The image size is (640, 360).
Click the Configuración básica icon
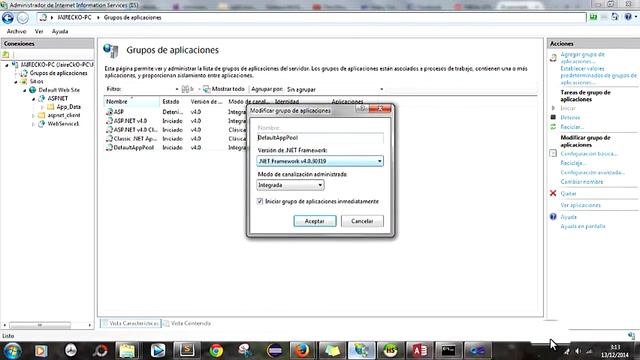click(x=553, y=153)
